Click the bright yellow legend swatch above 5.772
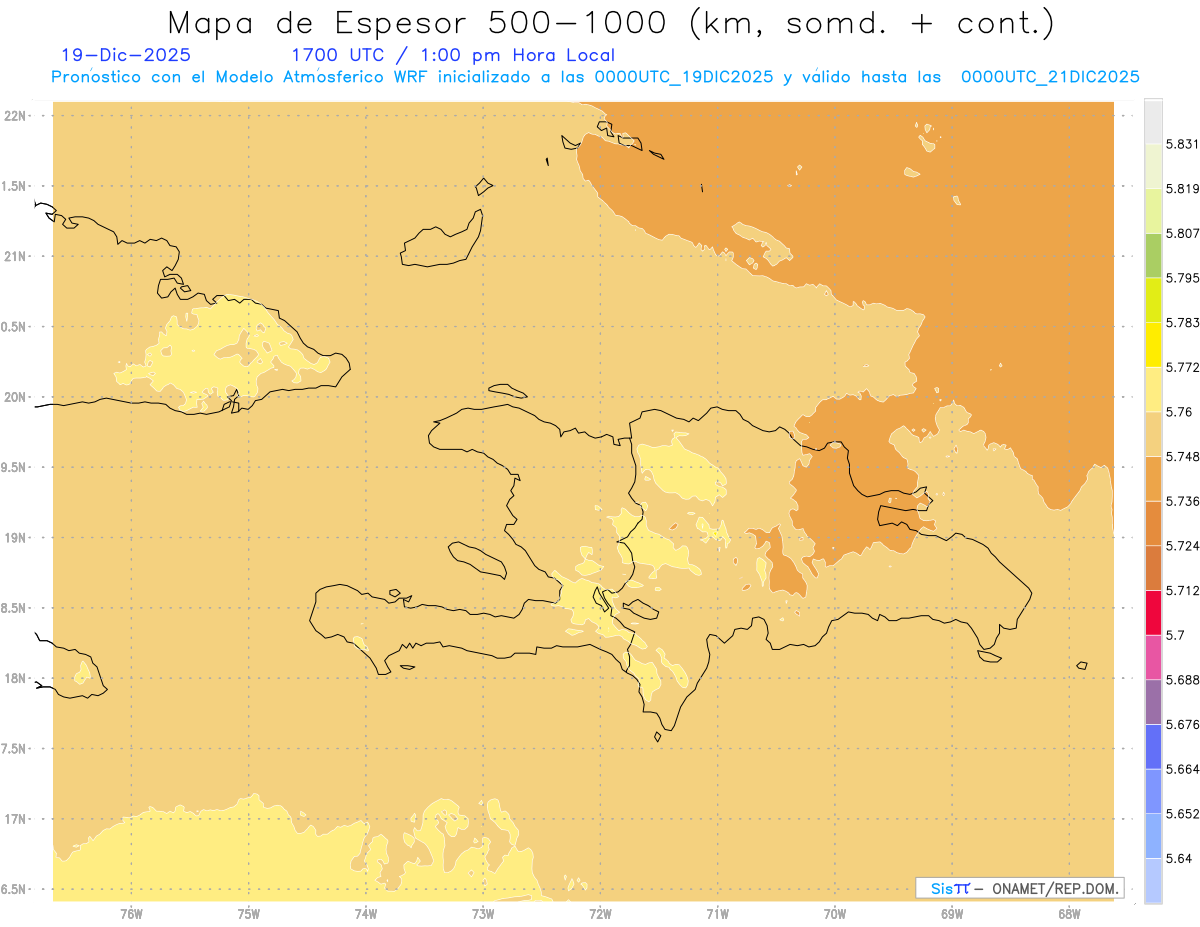Viewport: 1200px width, 927px height. [1153, 344]
